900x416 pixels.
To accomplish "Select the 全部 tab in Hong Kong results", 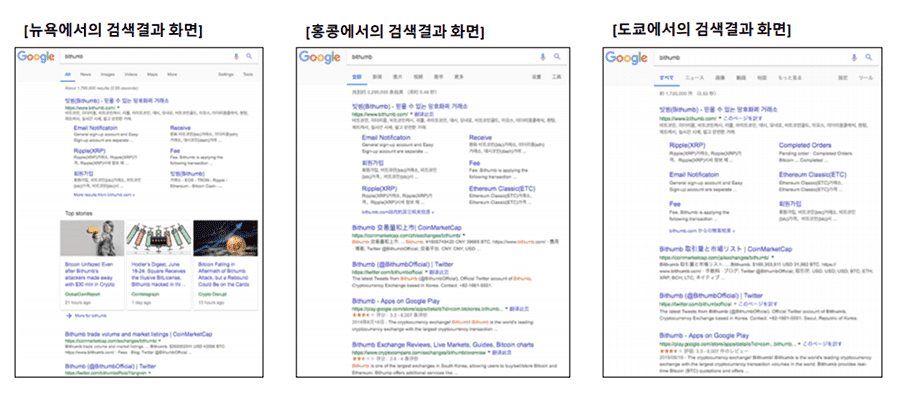I will pyautogui.click(x=355, y=76).
